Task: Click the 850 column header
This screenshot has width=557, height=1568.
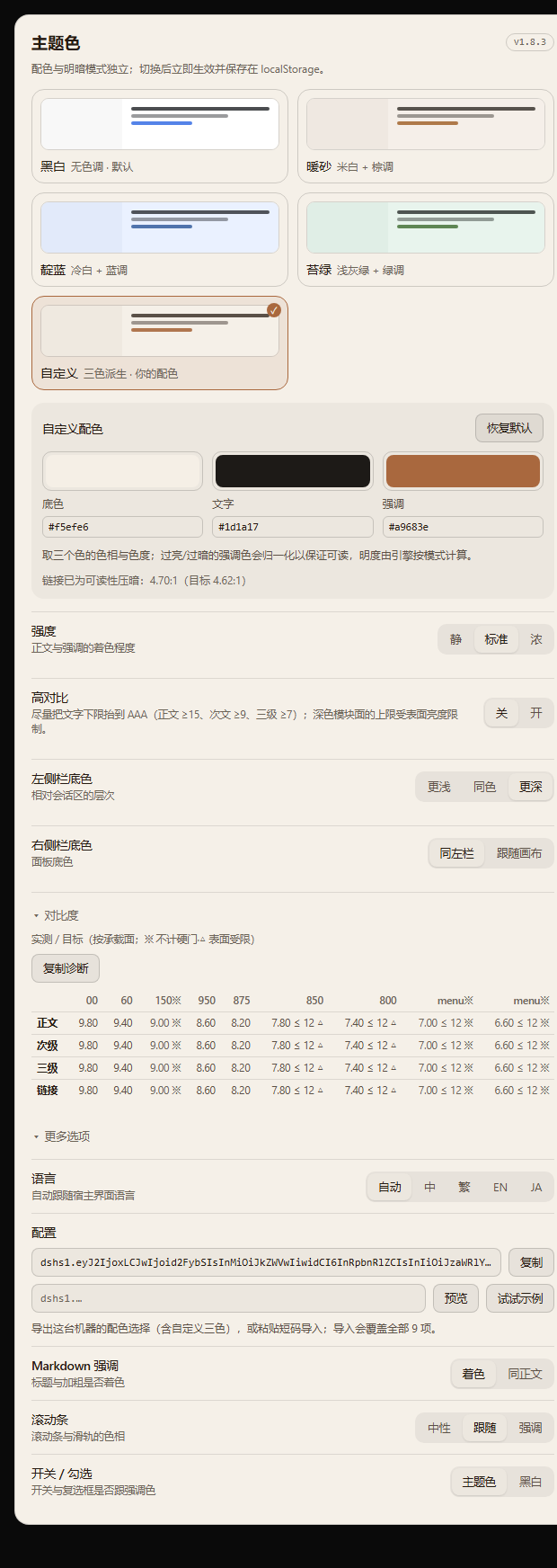Action: point(314,1001)
